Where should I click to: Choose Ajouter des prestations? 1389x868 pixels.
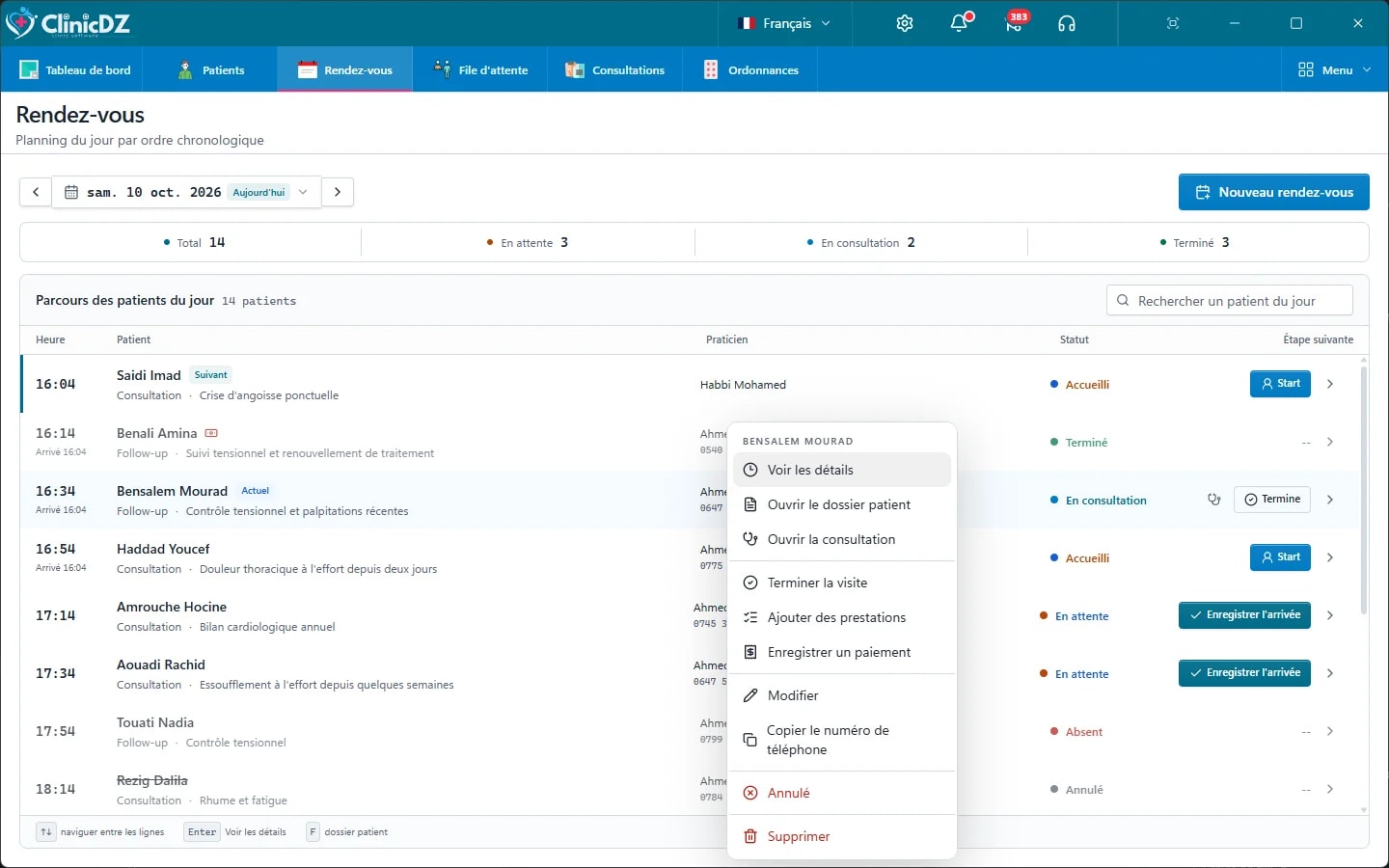[x=842, y=617]
